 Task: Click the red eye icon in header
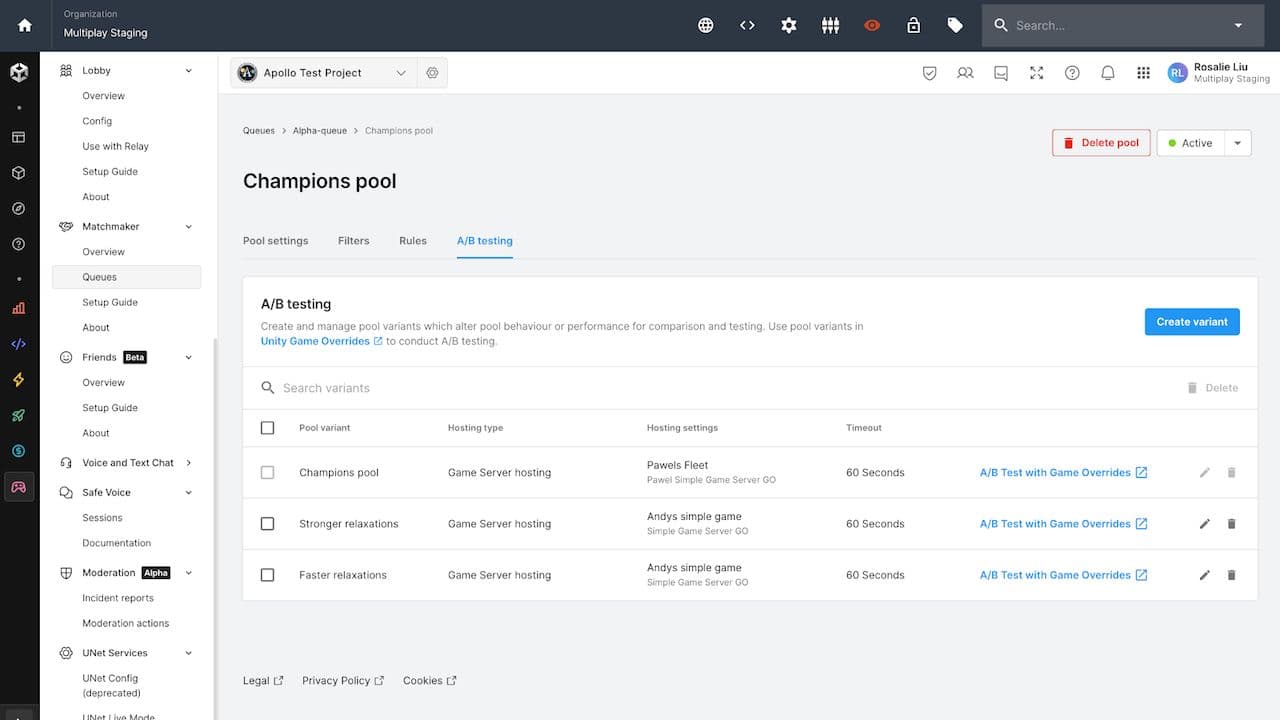pos(872,26)
